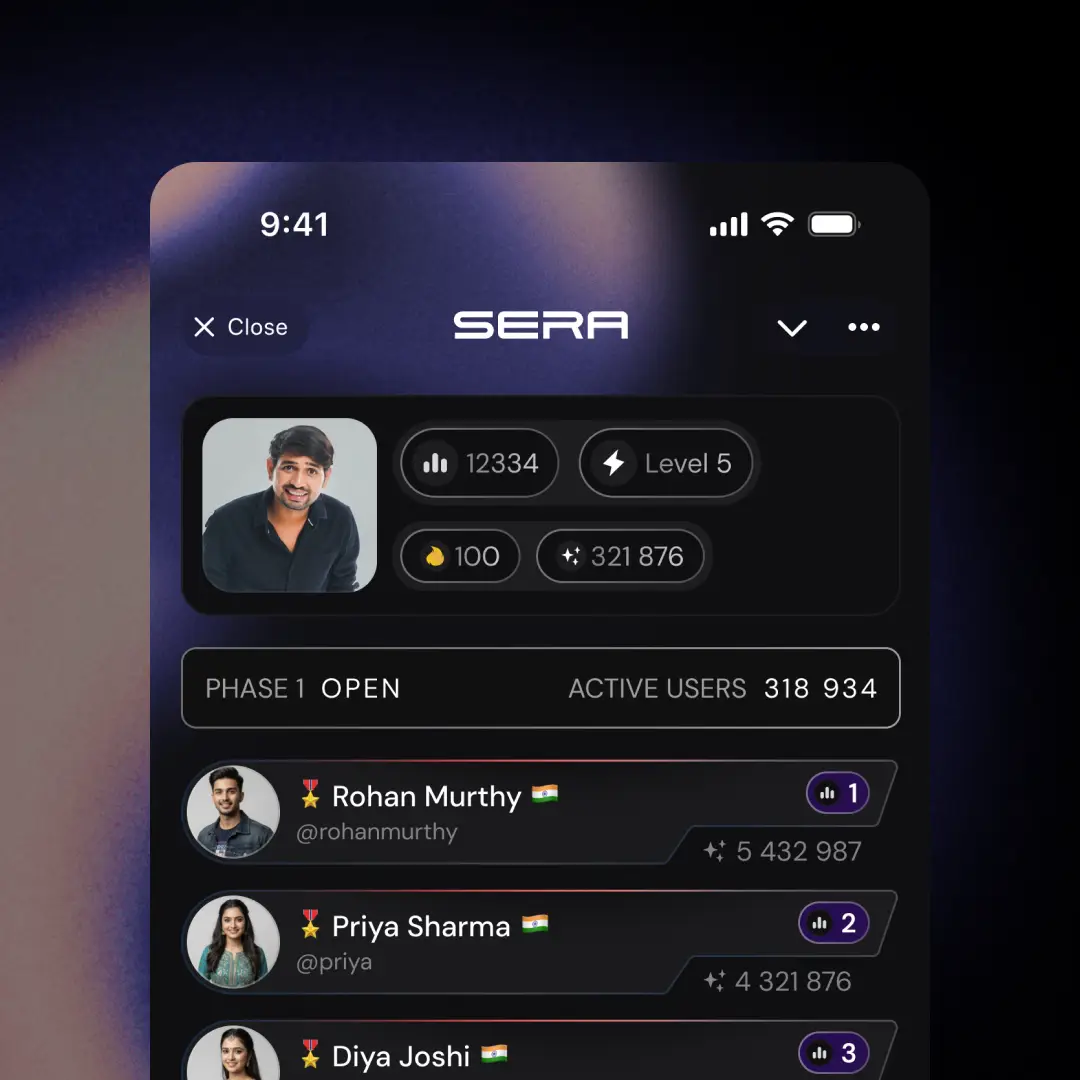1080x1080 pixels.
Task: Tap Priya Sharma's avatar
Action: pyautogui.click(x=233, y=942)
